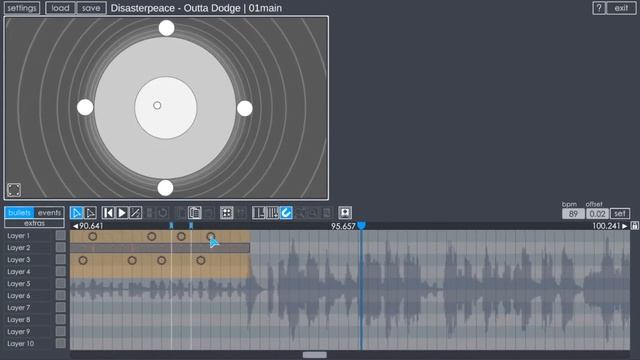This screenshot has height=360, width=640.
Task: Select the Layer 5 label
Action: [x=18, y=284]
